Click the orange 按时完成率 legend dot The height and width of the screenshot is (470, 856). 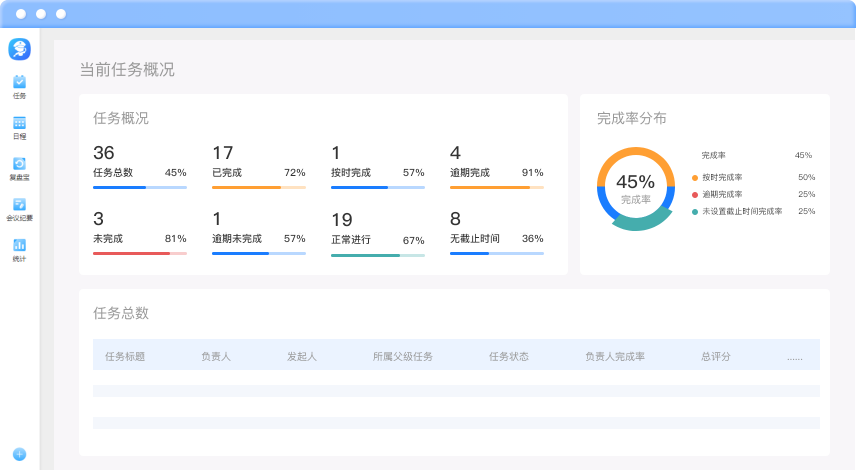[695, 177]
